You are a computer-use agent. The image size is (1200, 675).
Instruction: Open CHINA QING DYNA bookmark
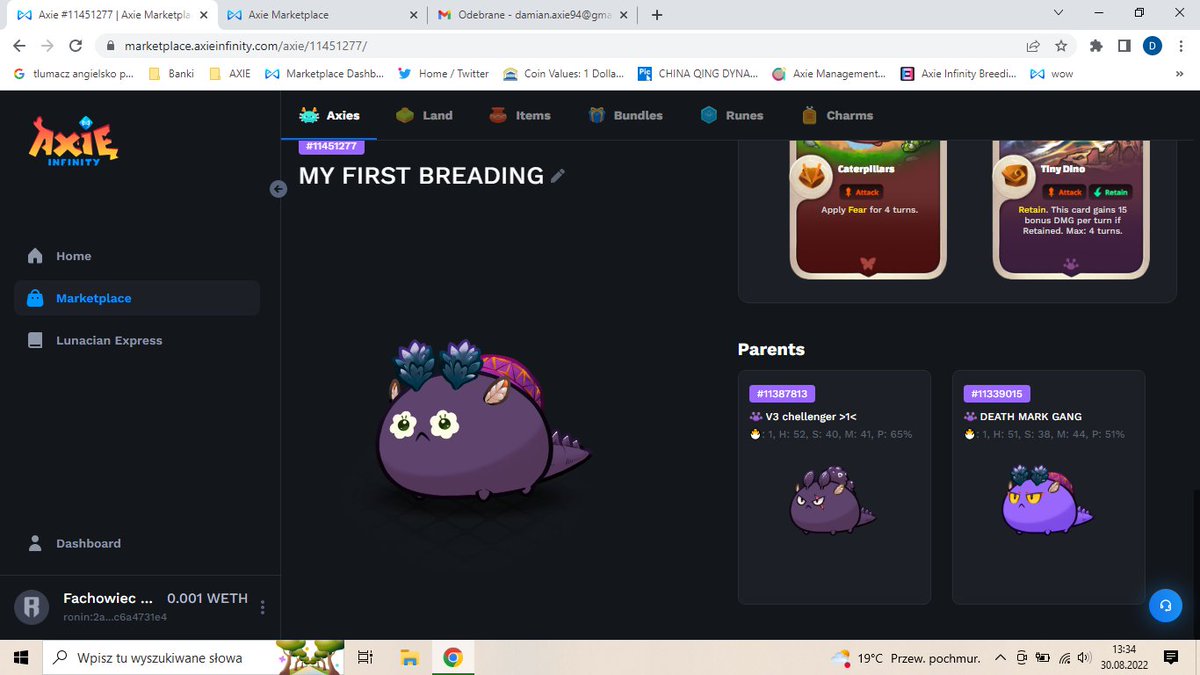coord(699,74)
